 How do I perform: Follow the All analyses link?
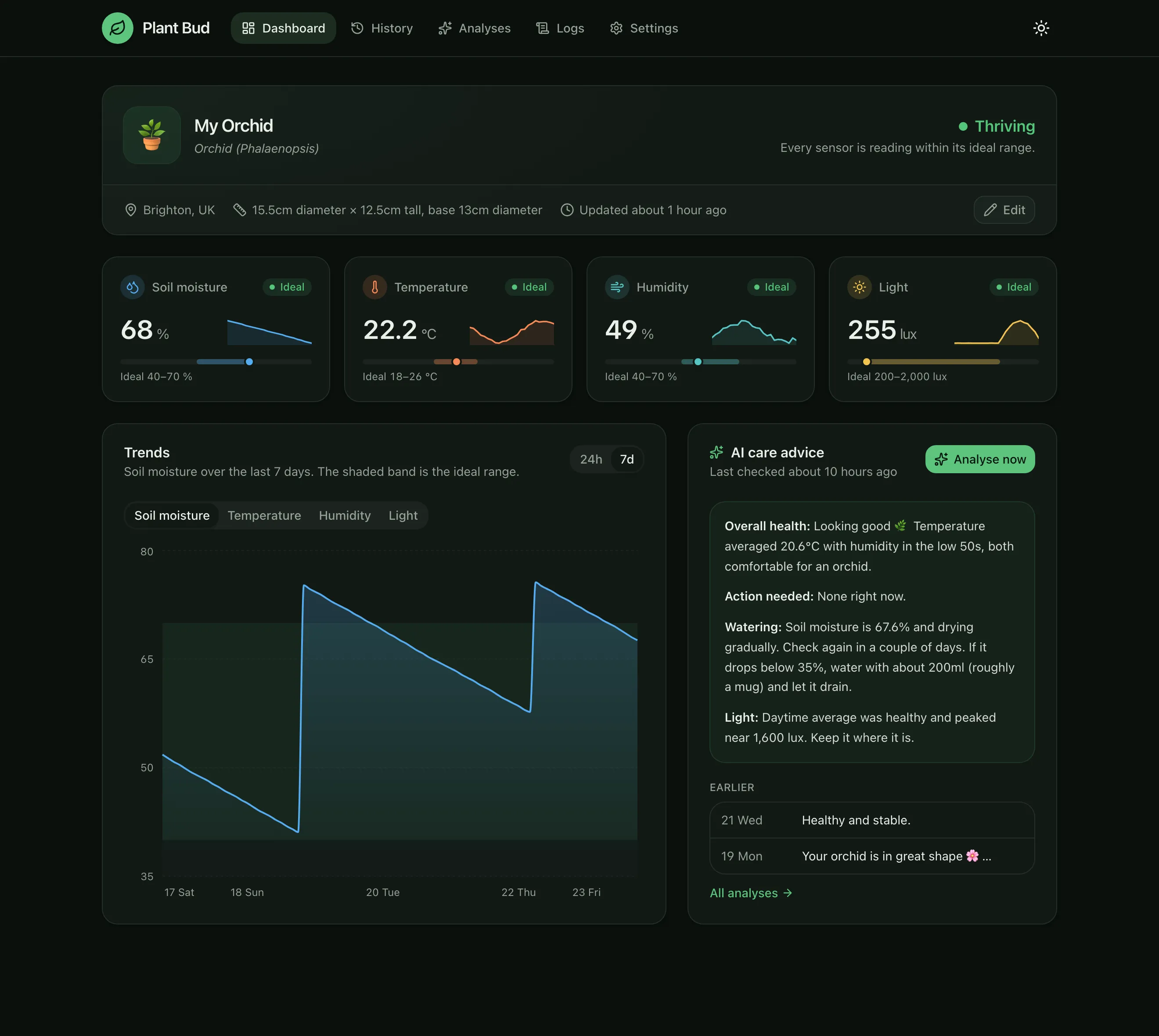coord(751,893)
